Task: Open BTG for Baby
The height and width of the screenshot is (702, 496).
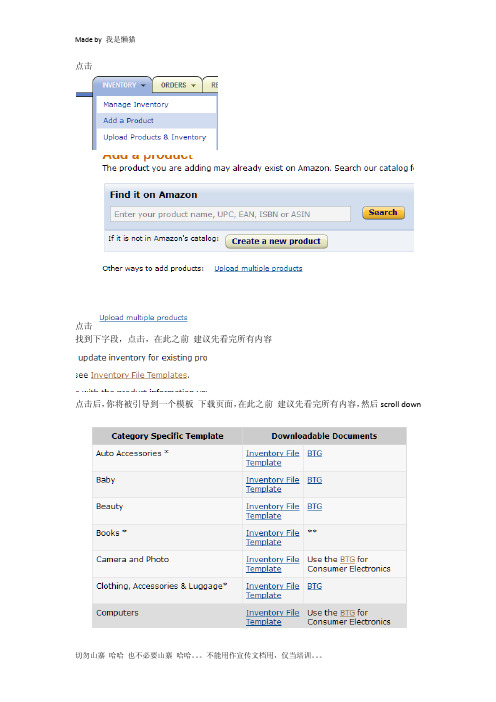Action: 315,479
